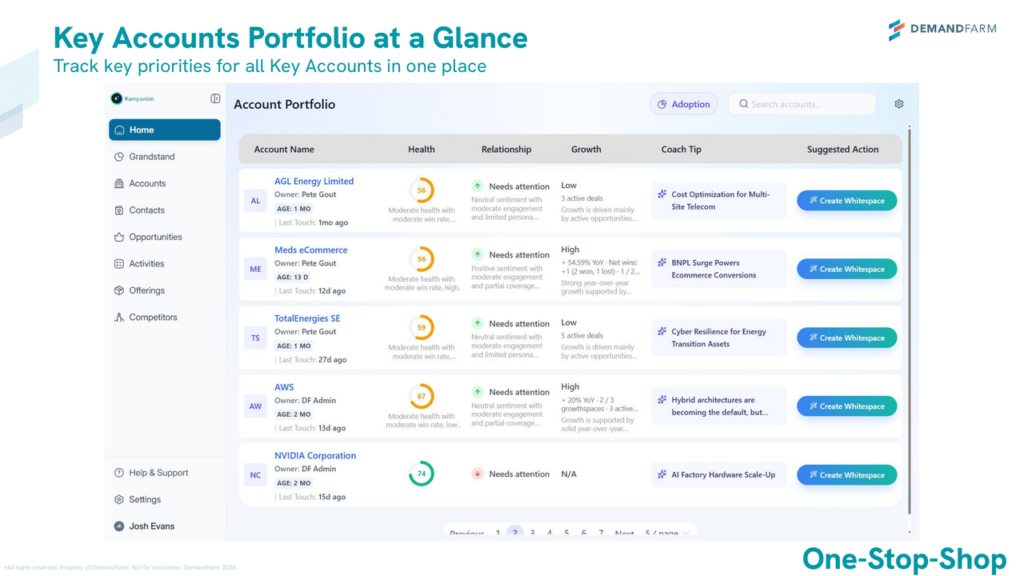Open the Contacts page
This screenshot has height=576, width=1024.
coord(146,210)
